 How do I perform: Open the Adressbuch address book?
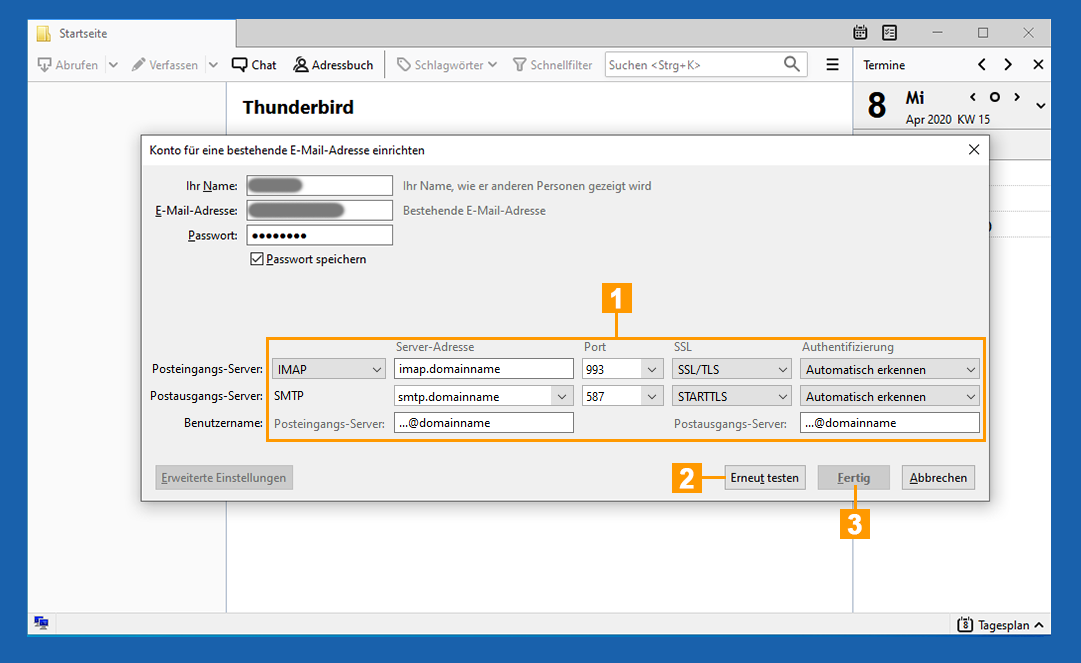tap(333, 65)
